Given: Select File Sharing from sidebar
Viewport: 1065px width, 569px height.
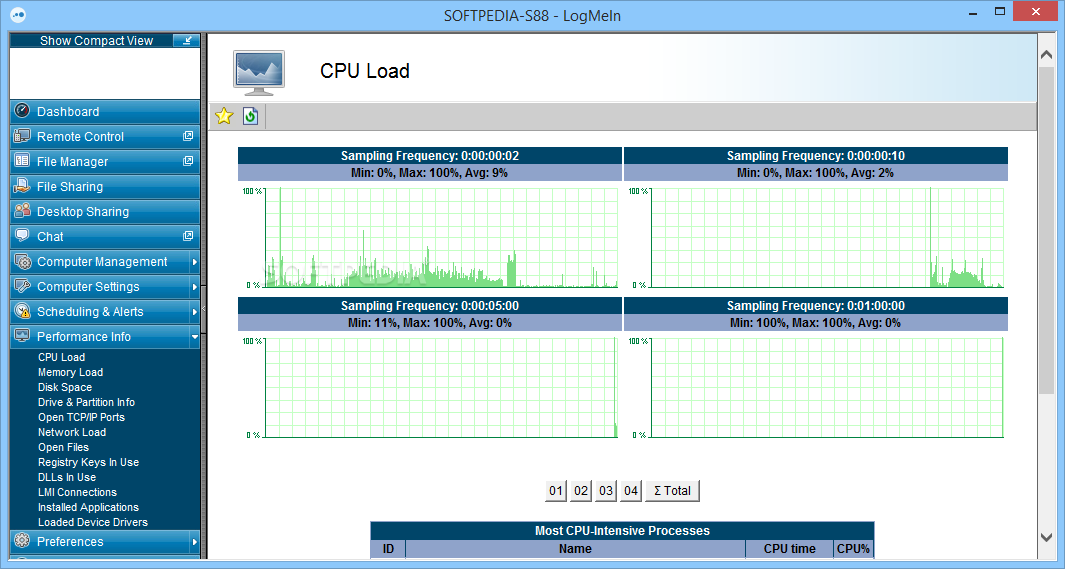Looking at the screenshot, I should (105, 187).
